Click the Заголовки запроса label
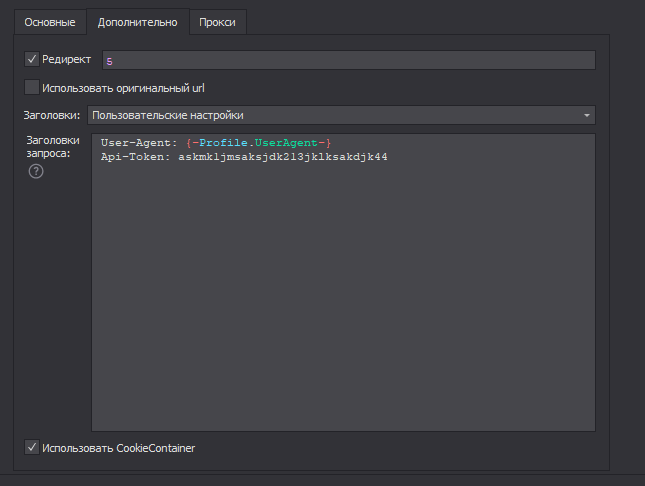The height and width of the screenshot is (486, 645). pyautogui.click(x=52, y=147)
